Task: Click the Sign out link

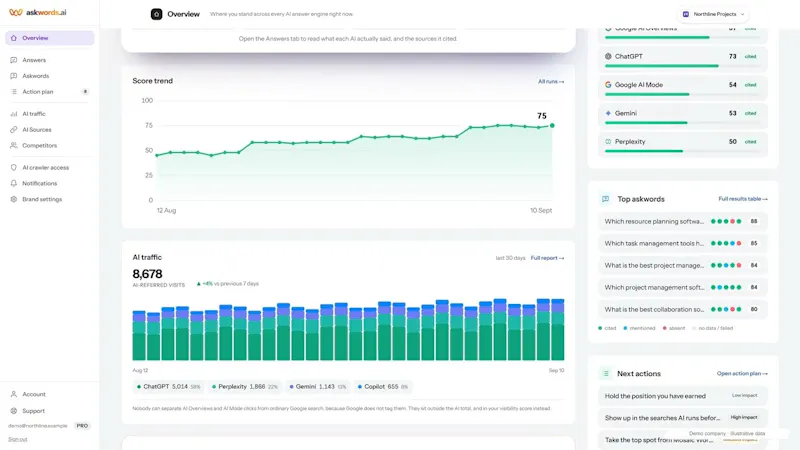Action: 18,439
